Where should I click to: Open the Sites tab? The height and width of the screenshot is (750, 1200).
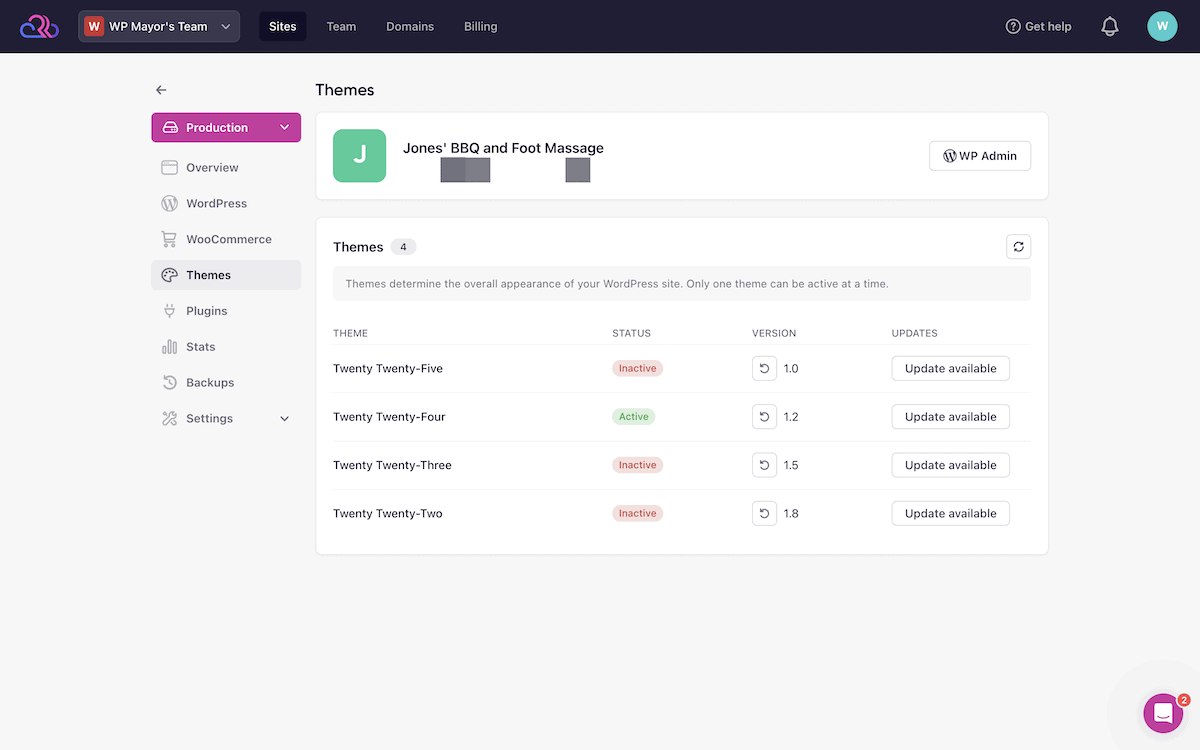283,26
